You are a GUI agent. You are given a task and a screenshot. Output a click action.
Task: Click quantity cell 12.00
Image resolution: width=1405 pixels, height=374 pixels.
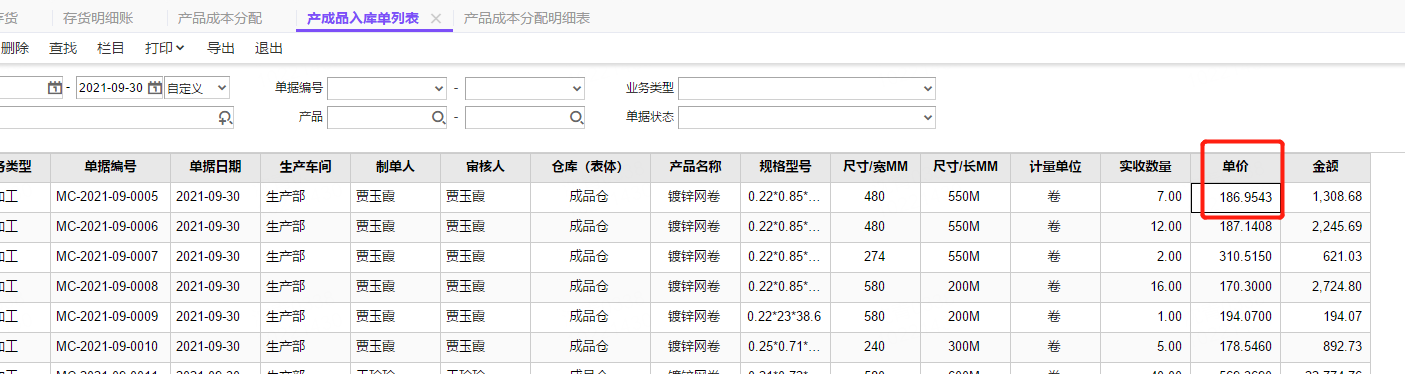[1145, 227]
